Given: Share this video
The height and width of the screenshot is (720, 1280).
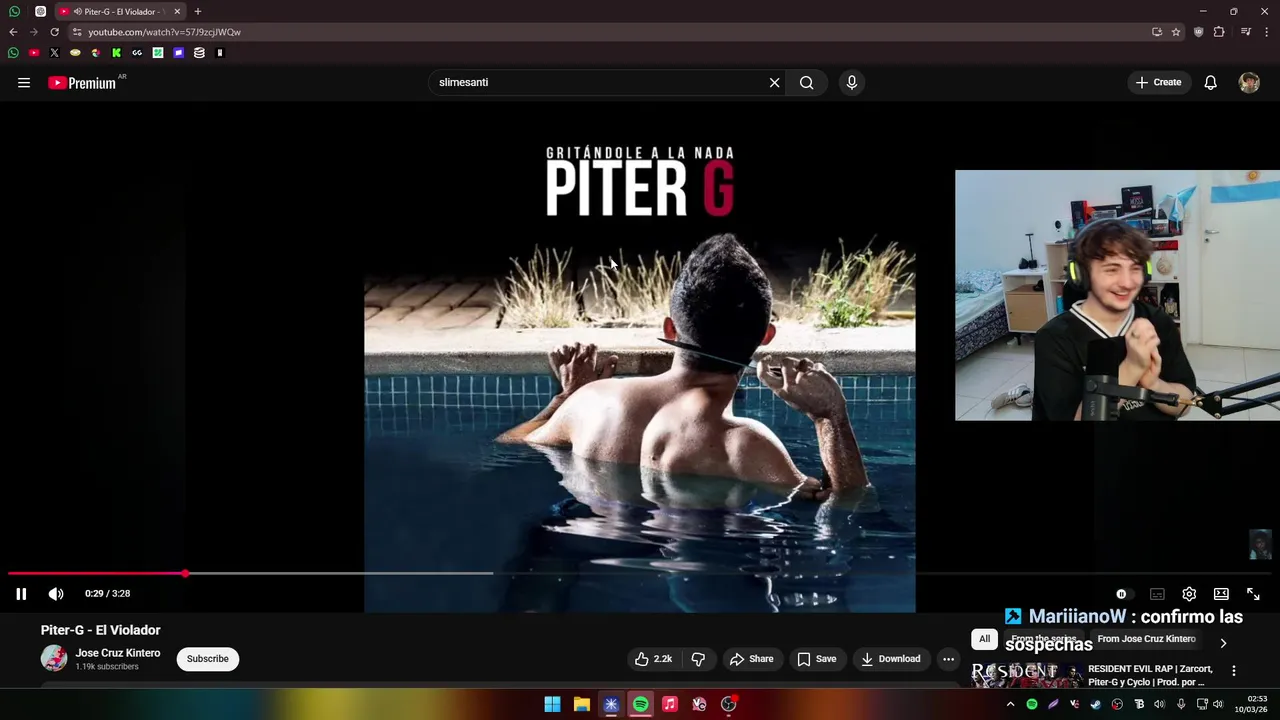Looking at the screenshot, I should [x=751, y=659].
